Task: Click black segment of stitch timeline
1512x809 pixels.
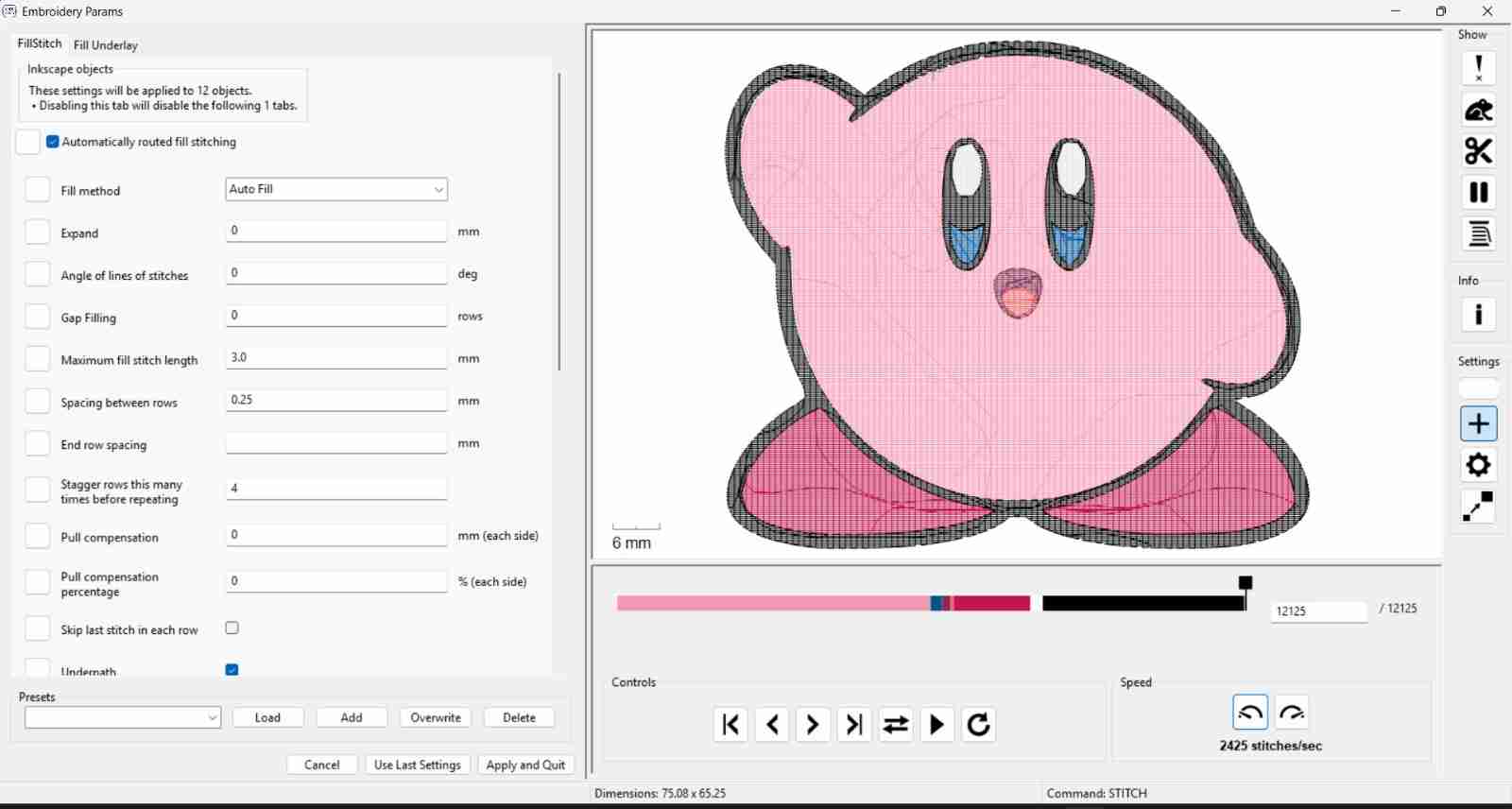Action: (1143, 603)
